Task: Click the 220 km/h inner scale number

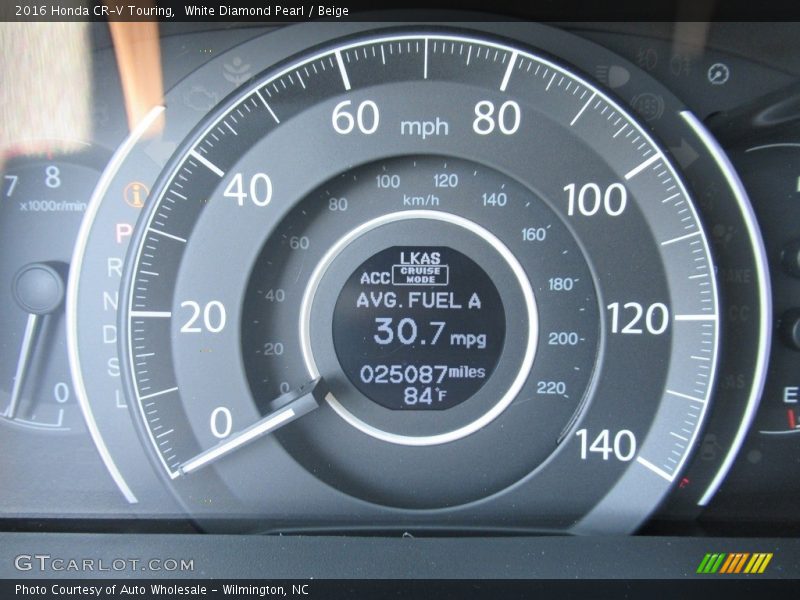Action: (551, 388)
